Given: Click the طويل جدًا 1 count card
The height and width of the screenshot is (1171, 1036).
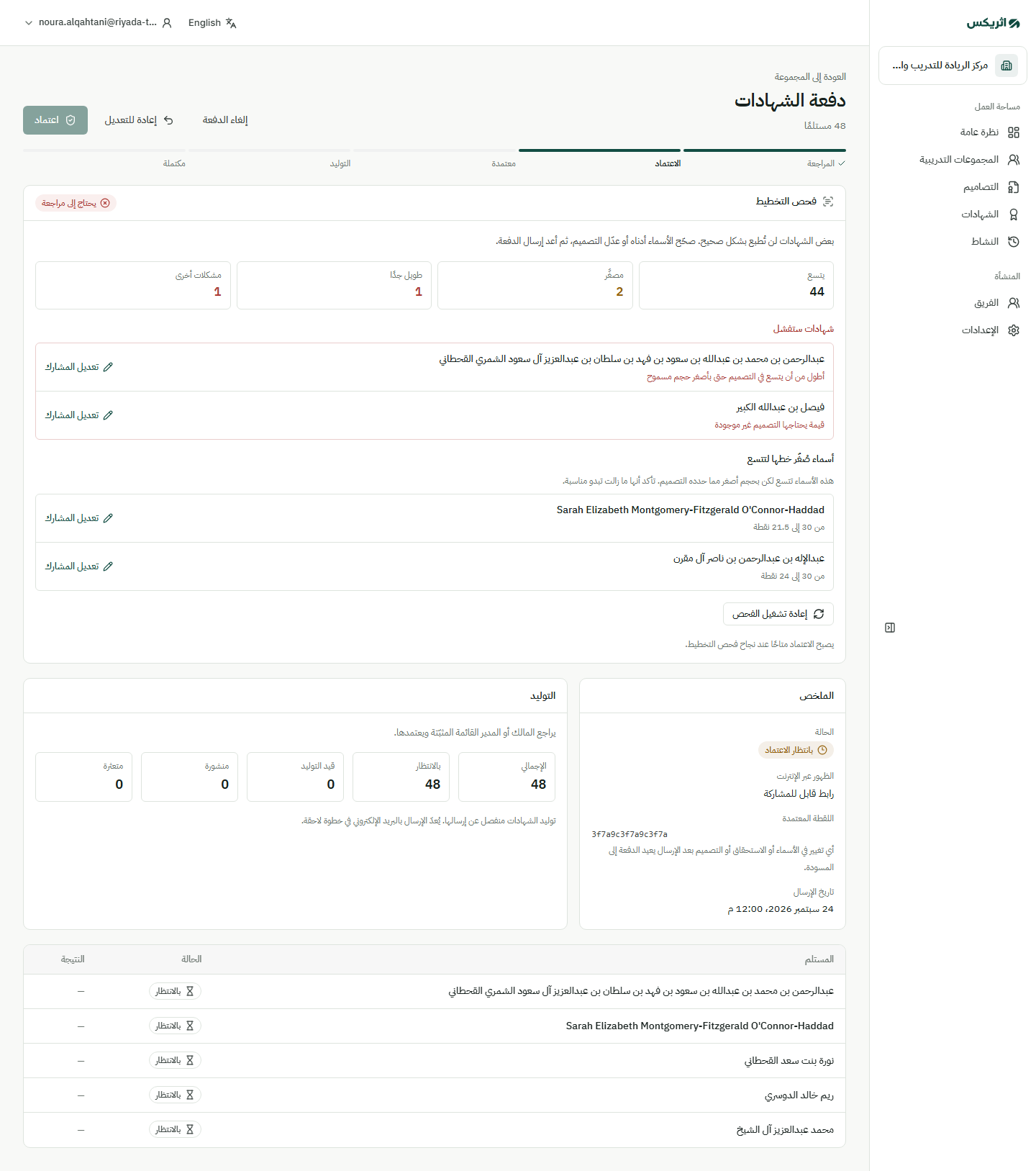Looking at the screenshot, I should click(334, 286).
